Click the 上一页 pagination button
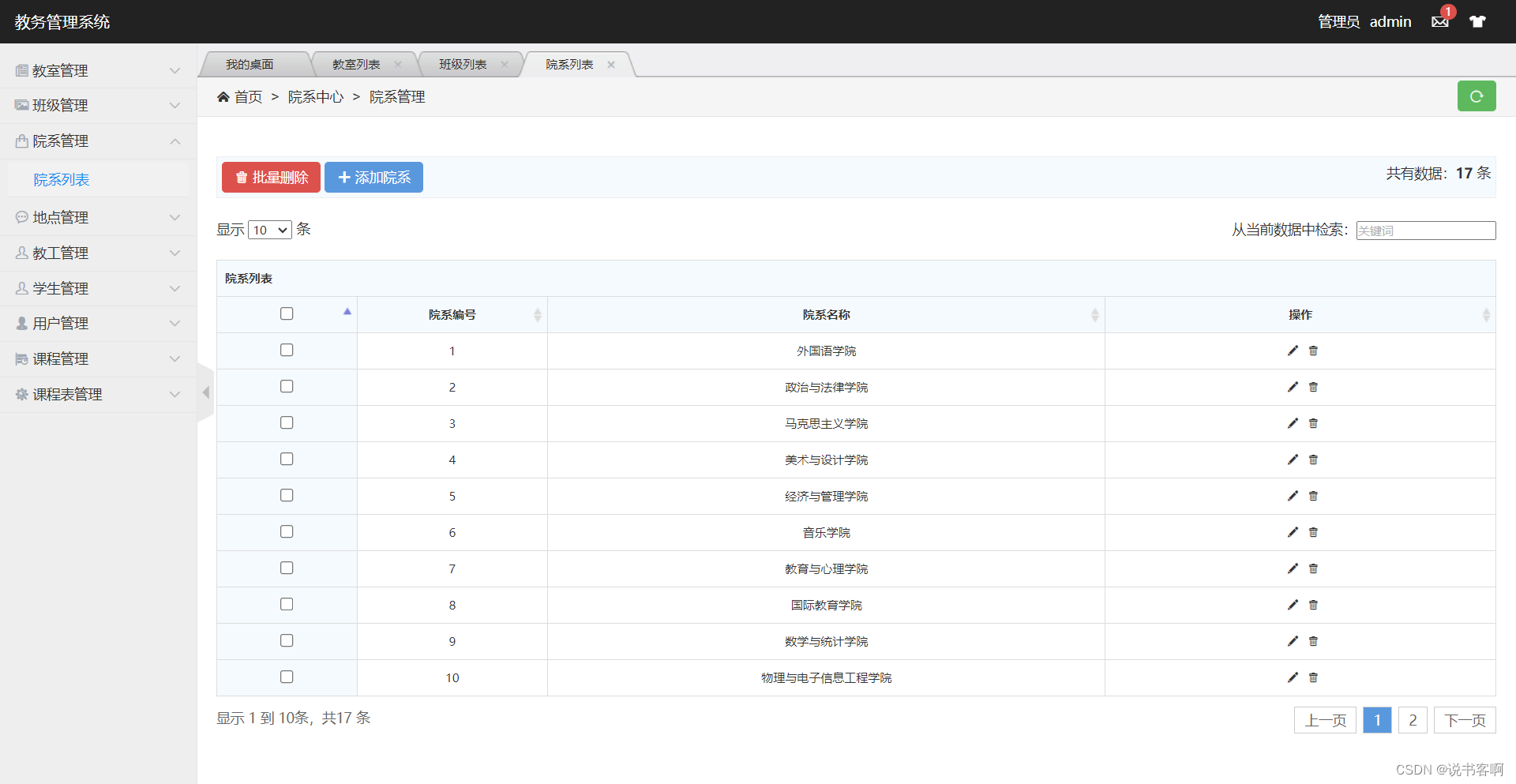1516x784 pixels. tap(1325, 720)
